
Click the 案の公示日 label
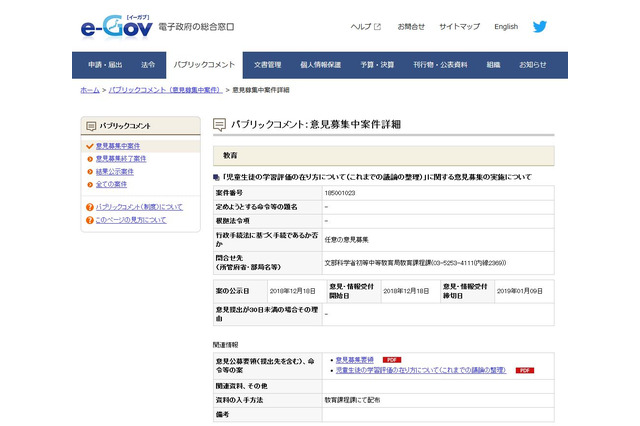click(x=232, y=291)
